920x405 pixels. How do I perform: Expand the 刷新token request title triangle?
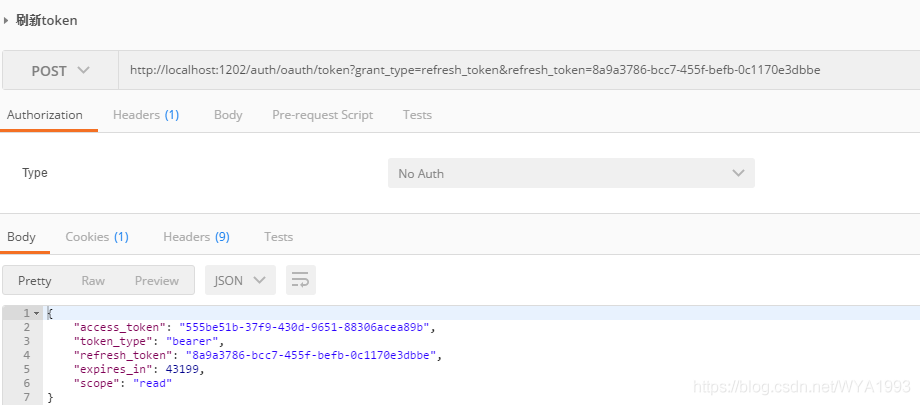click(x=6, y=20)
